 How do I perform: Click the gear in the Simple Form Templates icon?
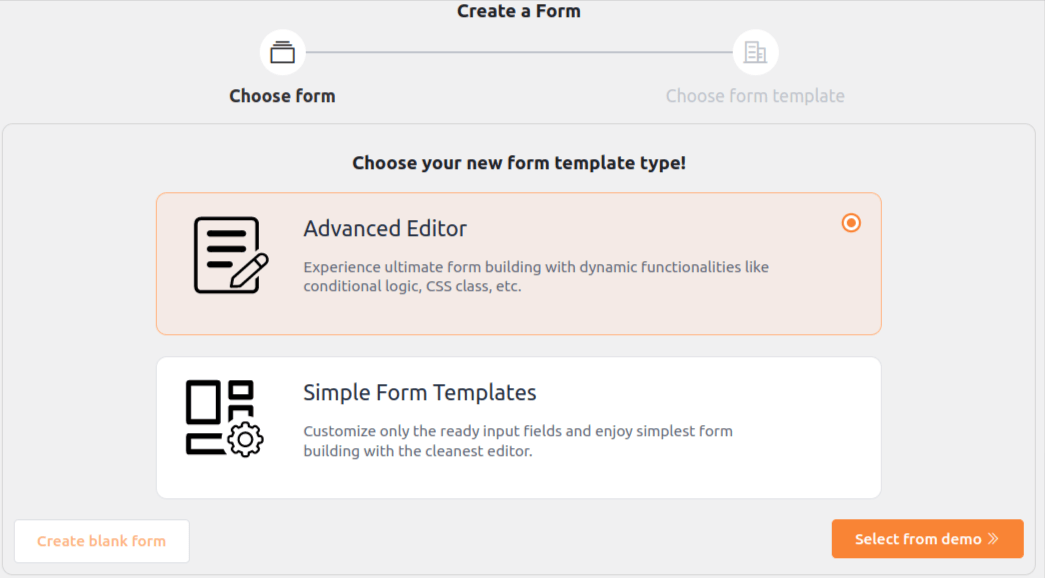point(245,439)
